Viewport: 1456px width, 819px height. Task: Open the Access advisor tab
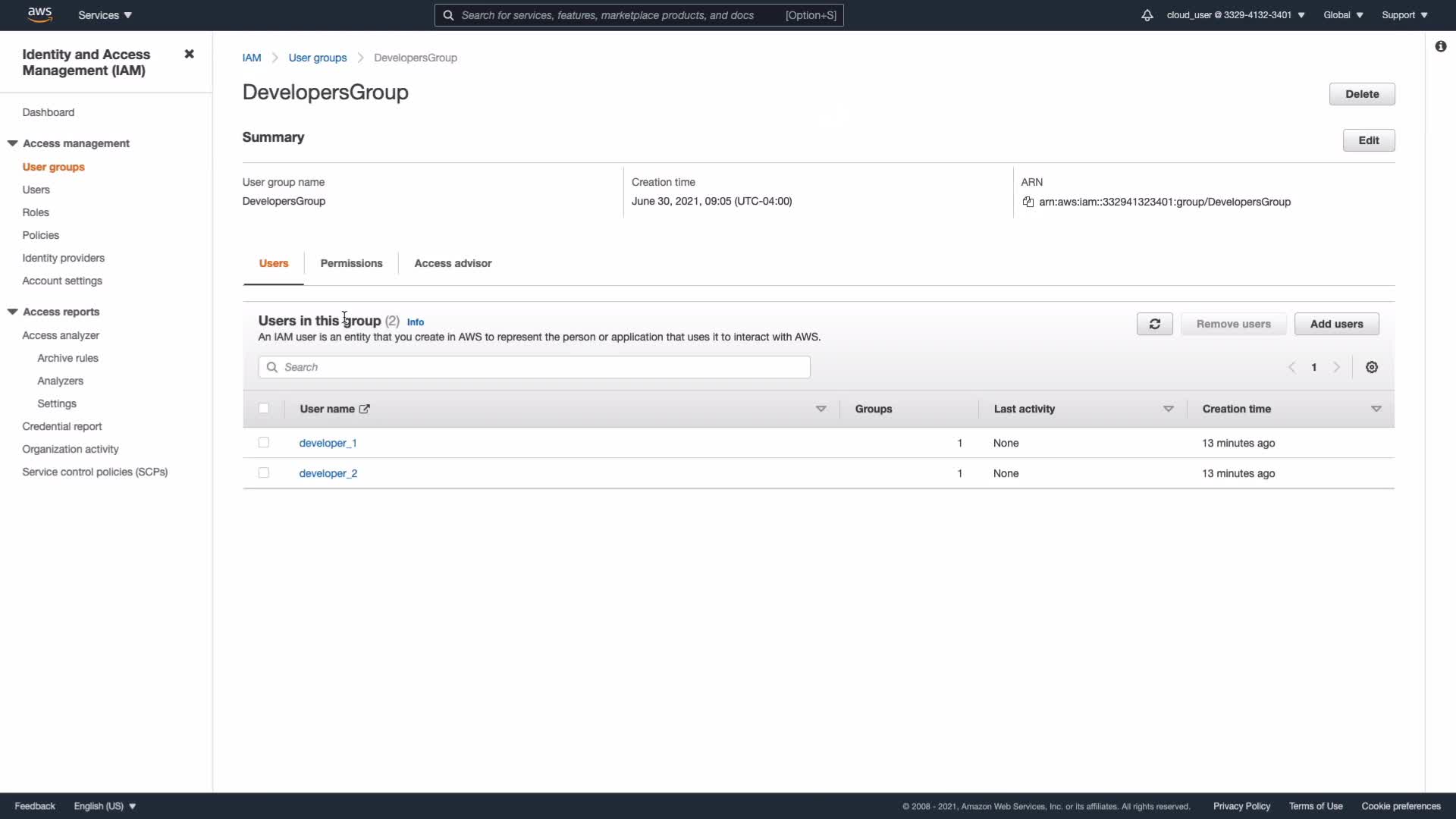(453, 264)
